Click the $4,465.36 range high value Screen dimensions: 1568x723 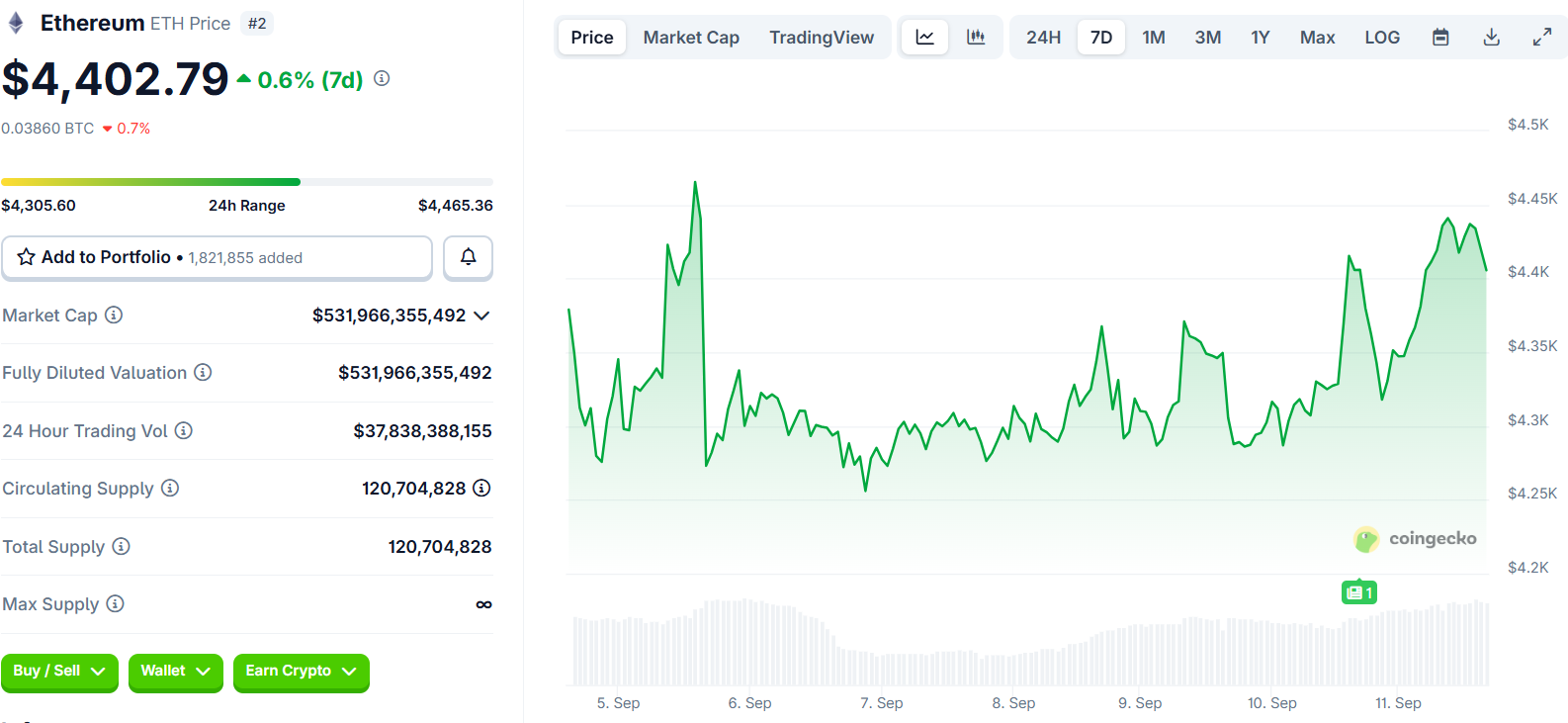tap(456, 206)
